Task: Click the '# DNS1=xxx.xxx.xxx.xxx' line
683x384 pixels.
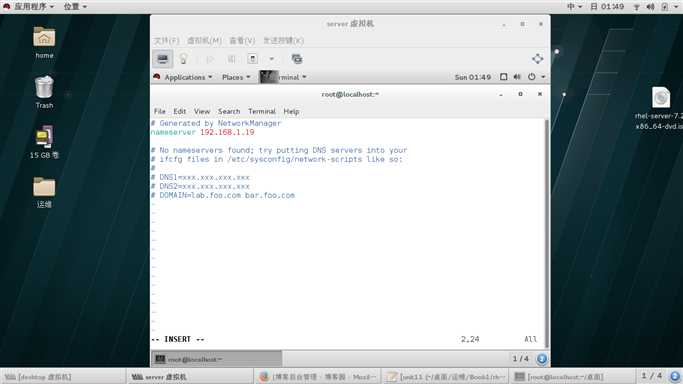Action: 200,177
